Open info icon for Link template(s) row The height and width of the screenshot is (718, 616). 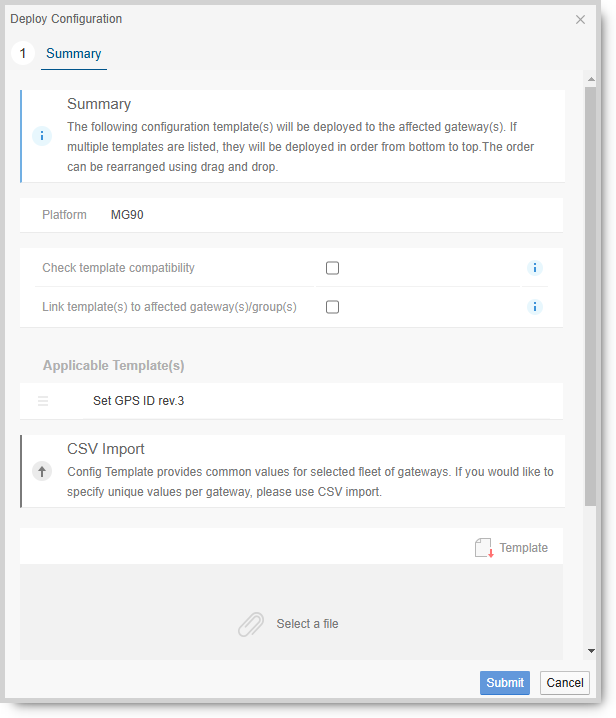[x=534, y=307]
